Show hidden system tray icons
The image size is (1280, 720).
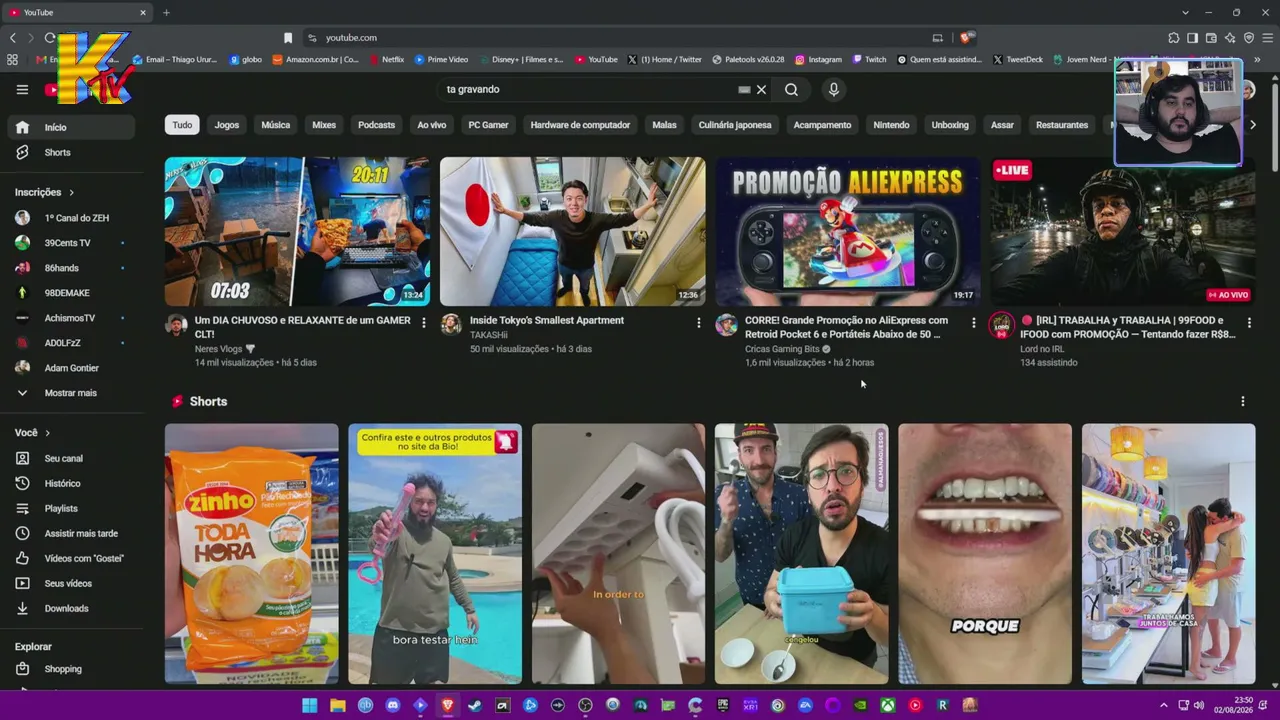pyautogui.click(x=1163, y=705)
